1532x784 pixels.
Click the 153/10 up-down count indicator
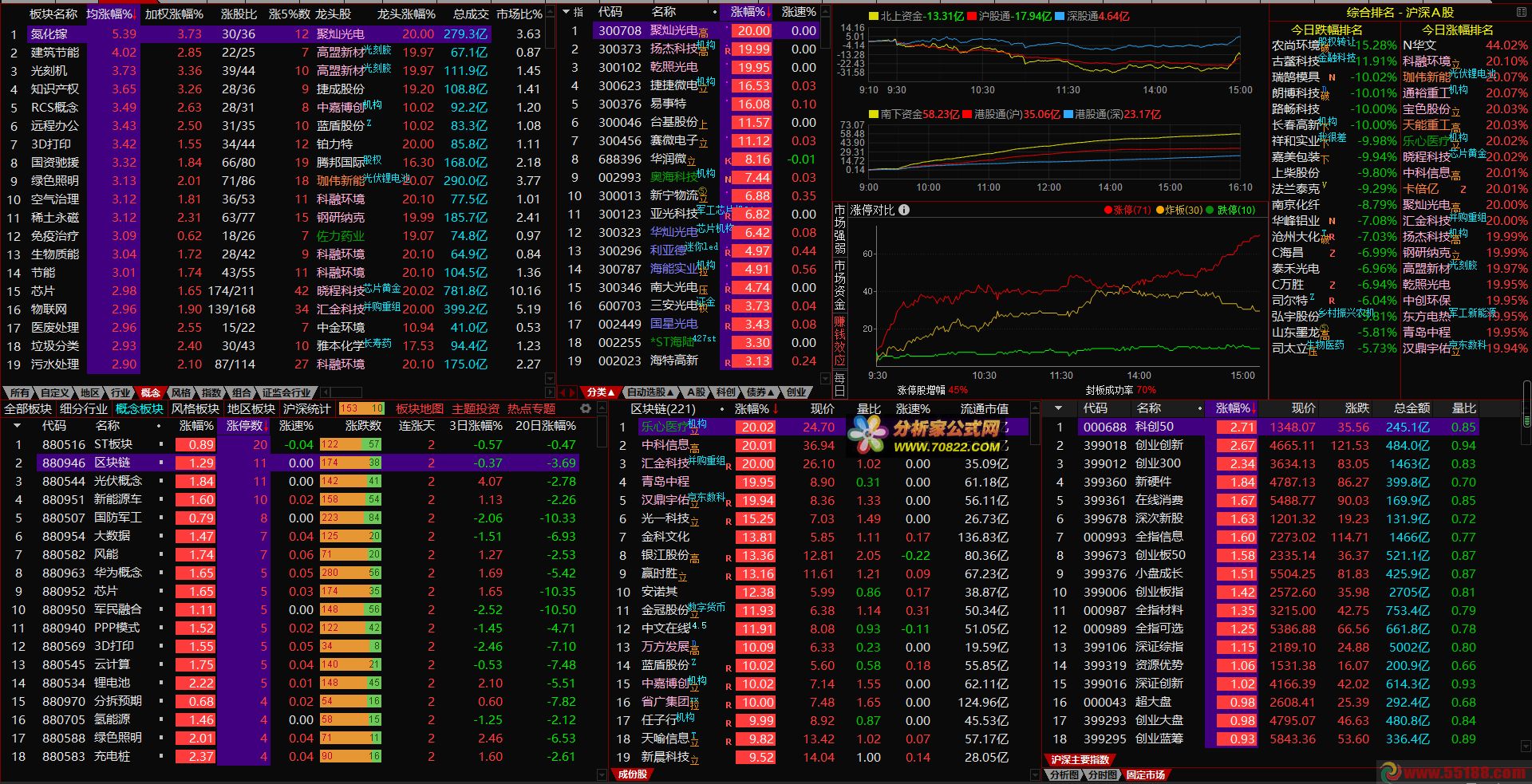[x=361, y=408]
